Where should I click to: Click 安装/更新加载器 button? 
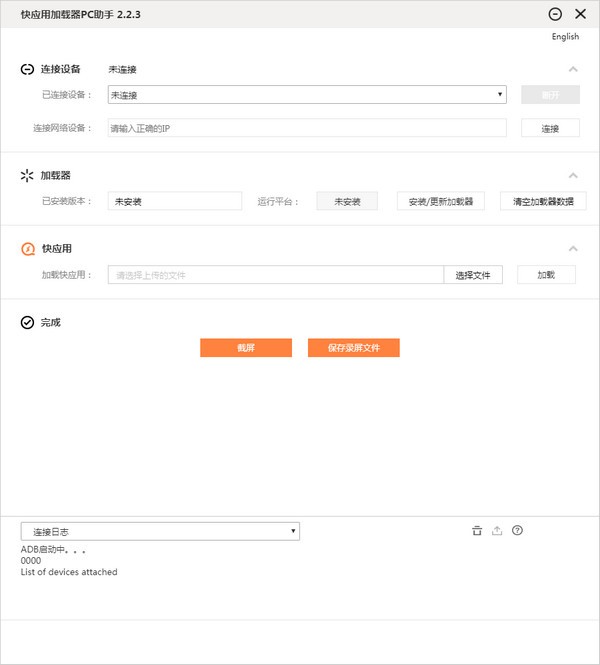tap(440, 201)
